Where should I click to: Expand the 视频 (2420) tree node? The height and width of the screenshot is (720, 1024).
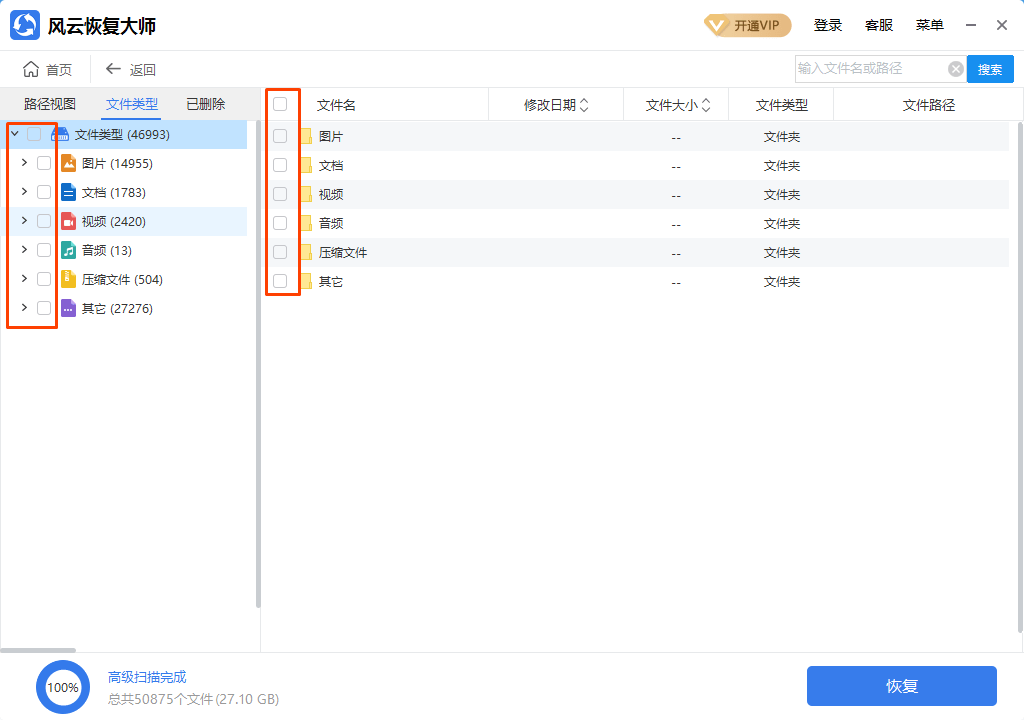click(x=24, y=221)
